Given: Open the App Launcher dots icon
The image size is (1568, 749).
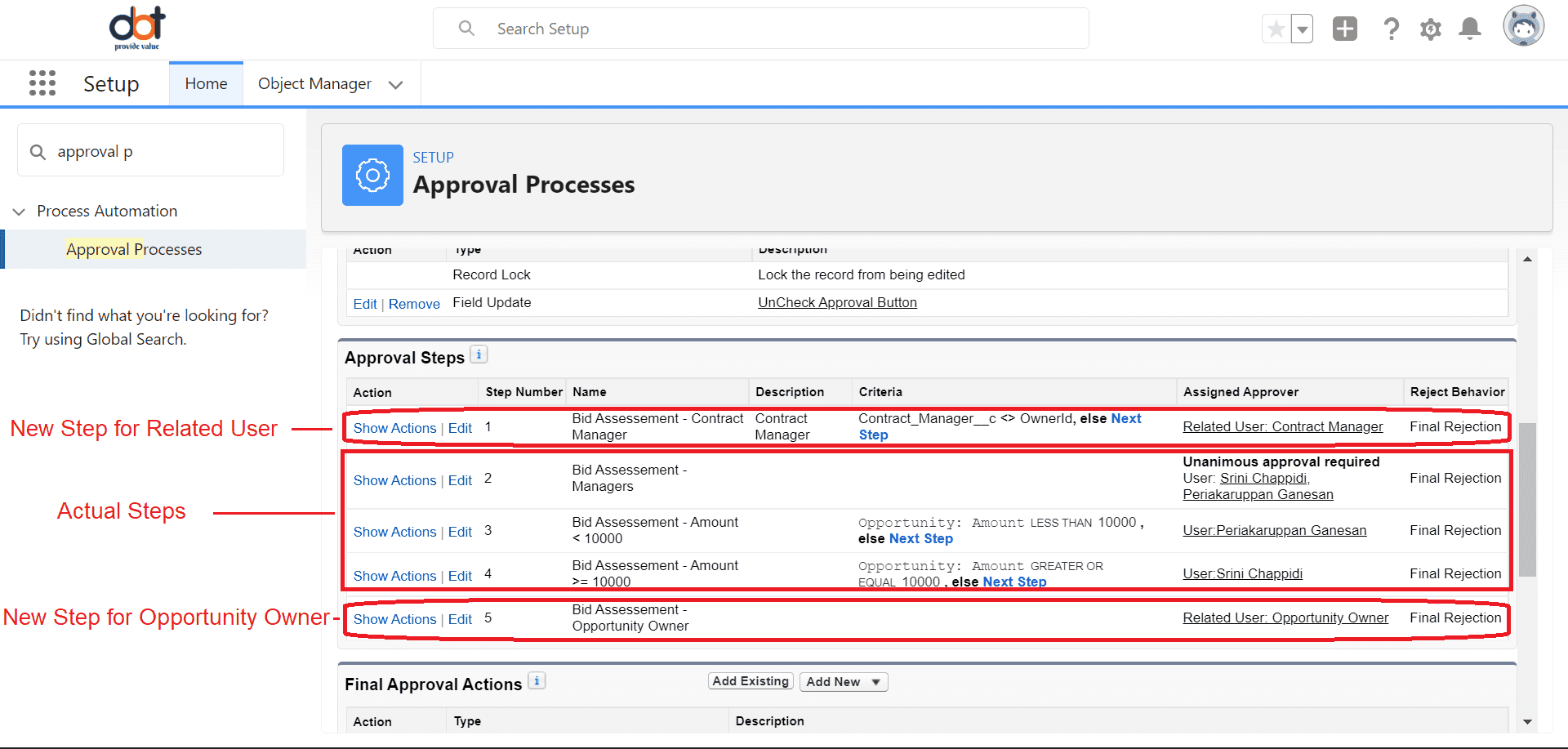Looking at the screenshot, I should tap(42, 83).
